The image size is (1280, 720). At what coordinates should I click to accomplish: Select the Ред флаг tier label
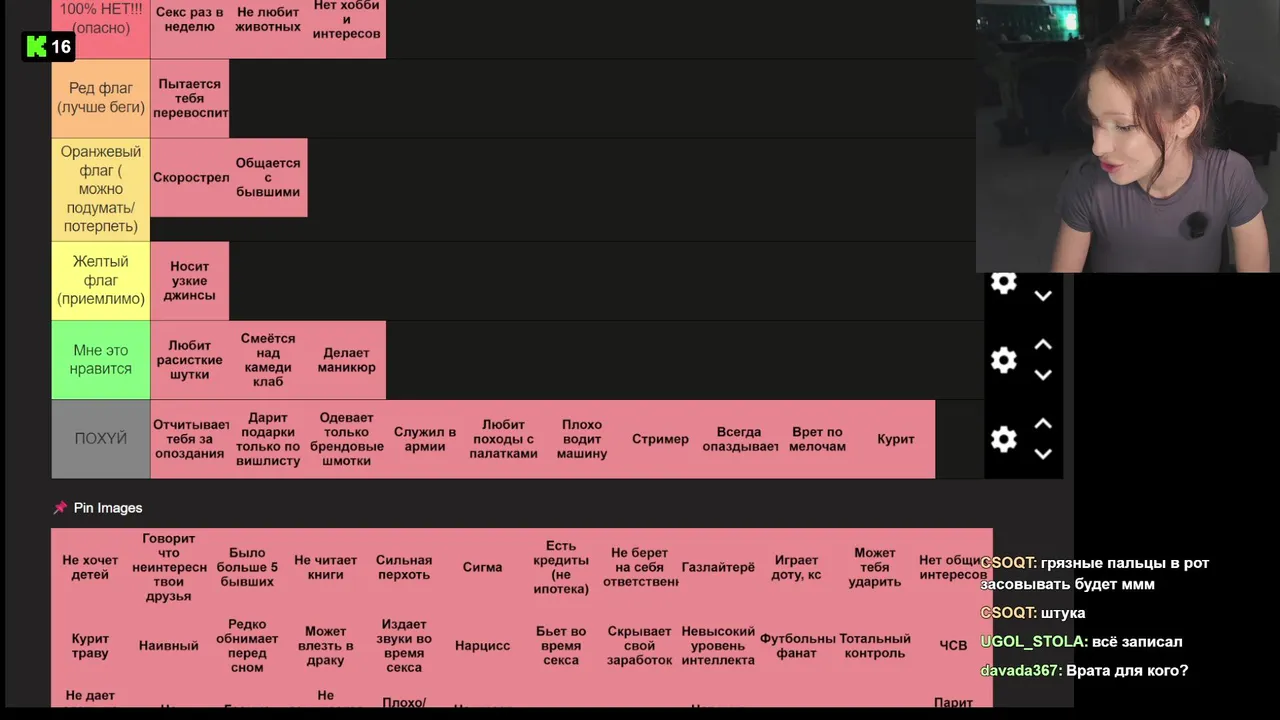pyautogui.click(x=101, y=98)
